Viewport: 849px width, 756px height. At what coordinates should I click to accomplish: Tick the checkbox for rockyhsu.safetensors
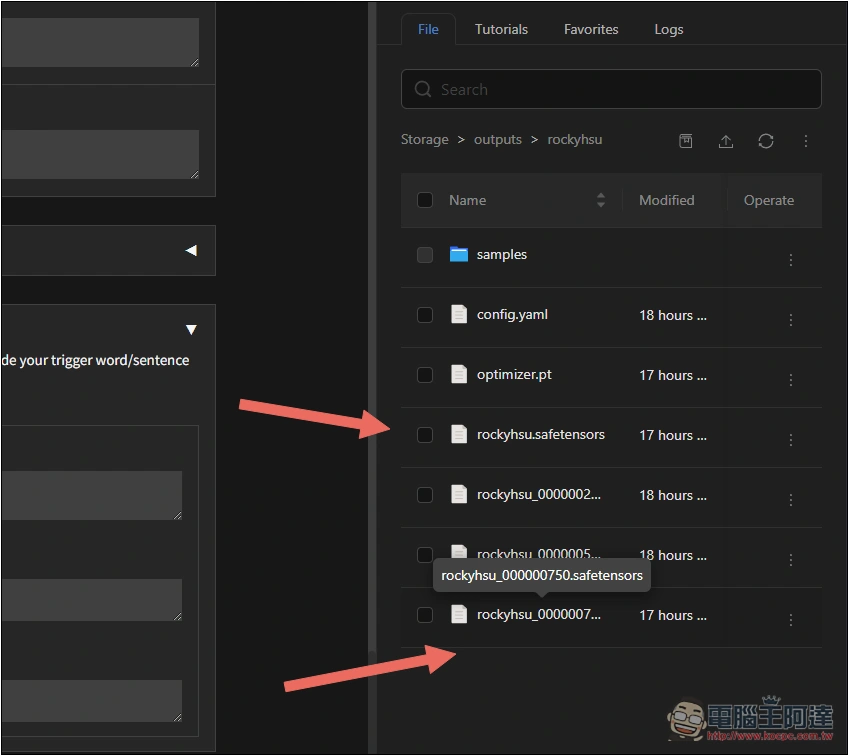[x=425, y=435]
